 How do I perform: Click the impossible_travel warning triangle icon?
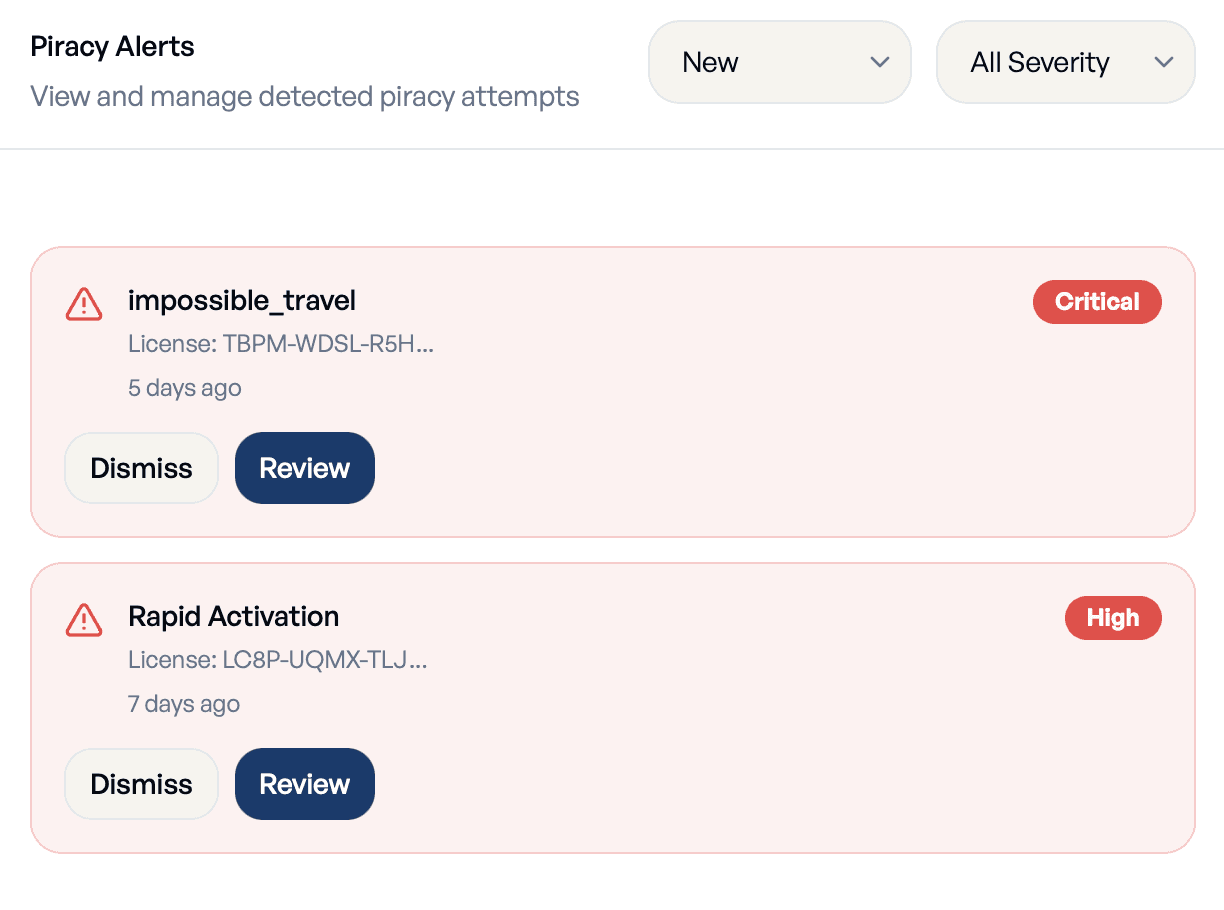pos(84,303)
